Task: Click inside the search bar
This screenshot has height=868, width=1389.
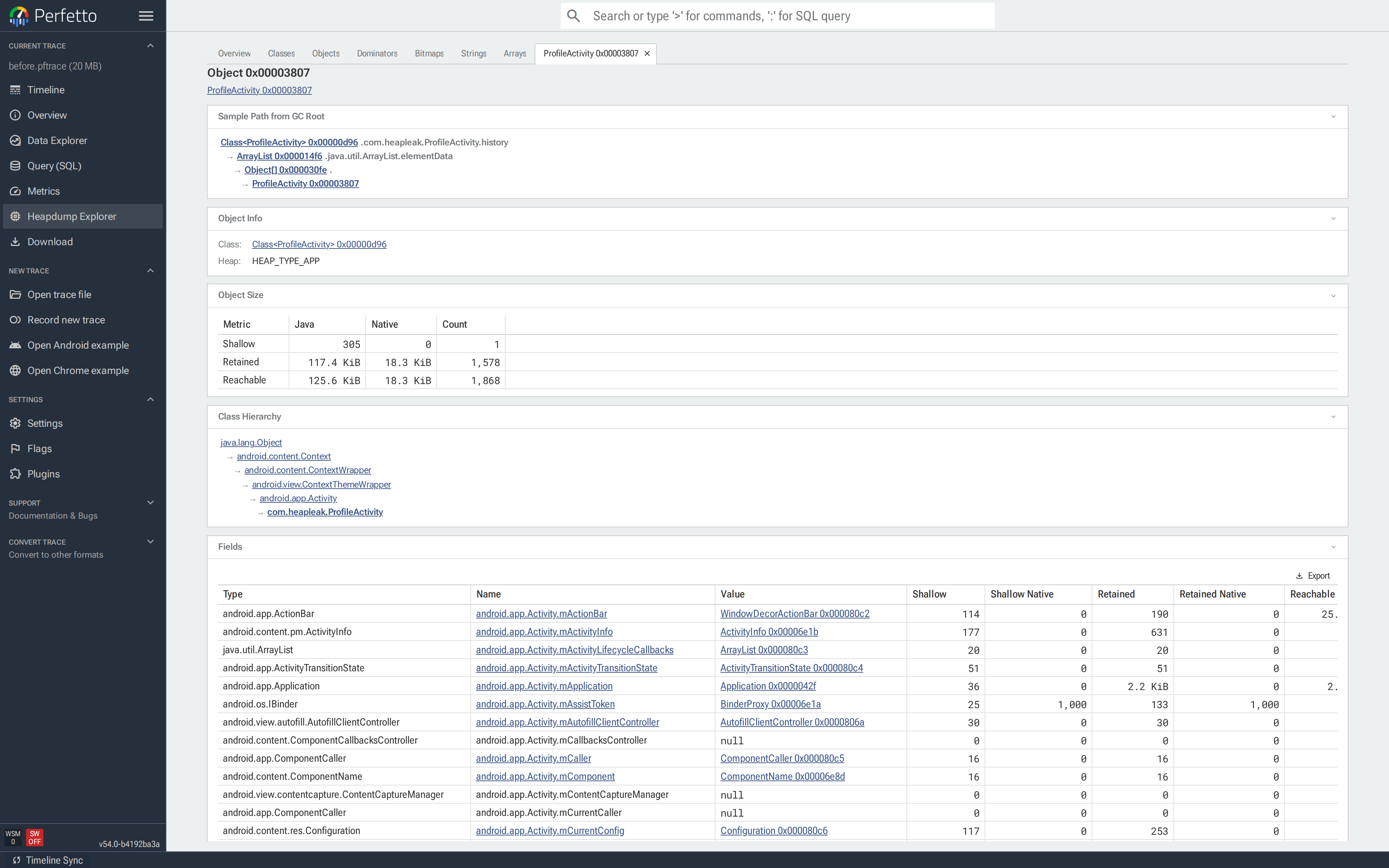Action: [x=746, y=16]
